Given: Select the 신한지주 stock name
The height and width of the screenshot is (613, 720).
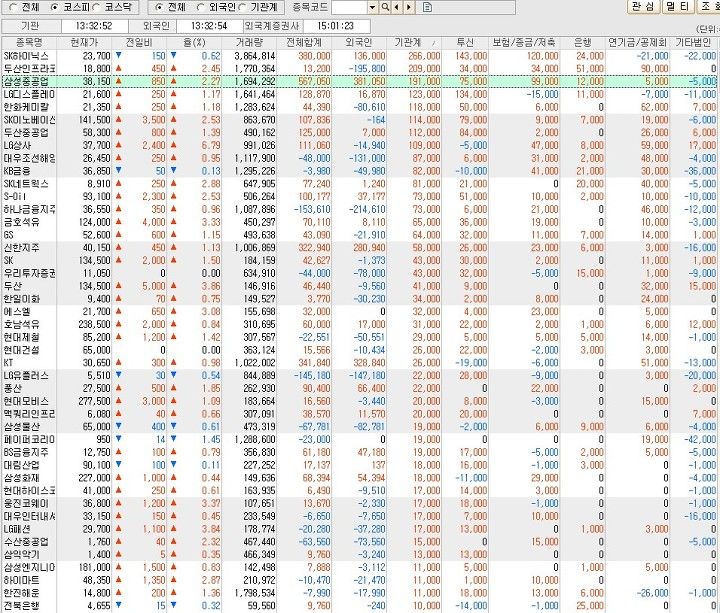Looking at the screenshot, I should pos(21,248).
